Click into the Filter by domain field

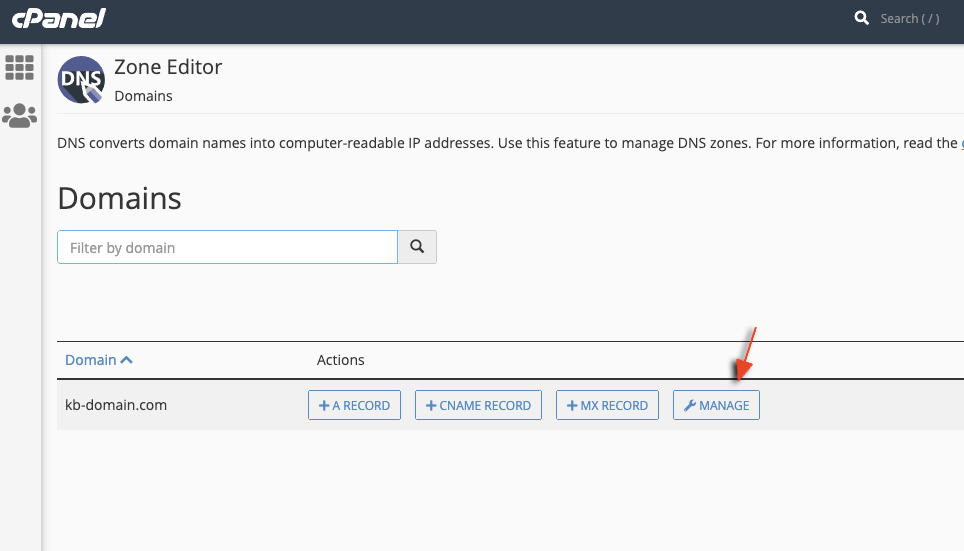click(228, 247)
